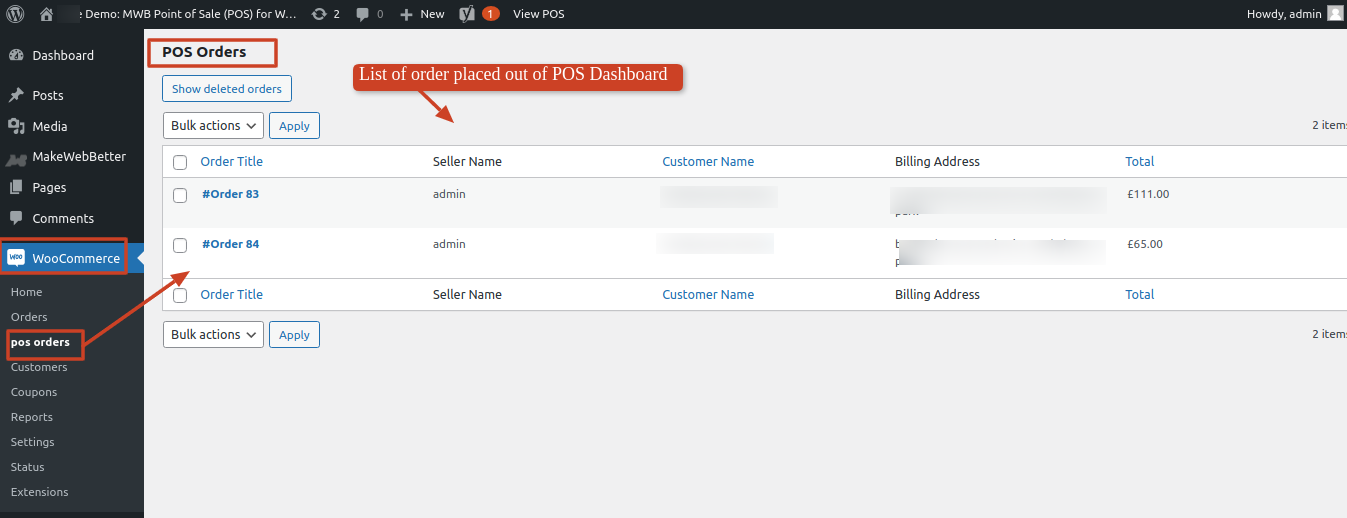
Task: Click the £65.00 total value
Action: (x=1144, y=244)
